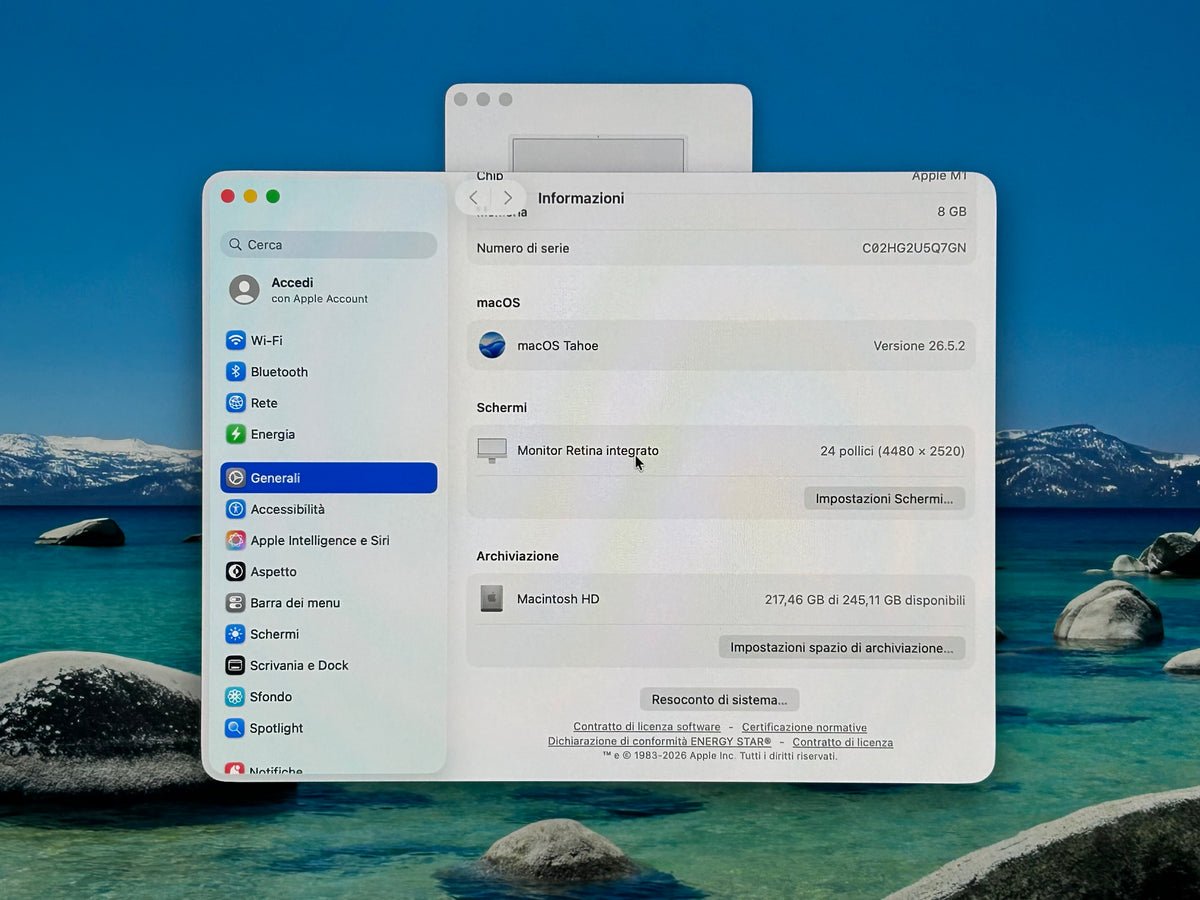Open Scrivania e Dock settings
This screenshot has width=1200, height=900.
click(328, 665)
